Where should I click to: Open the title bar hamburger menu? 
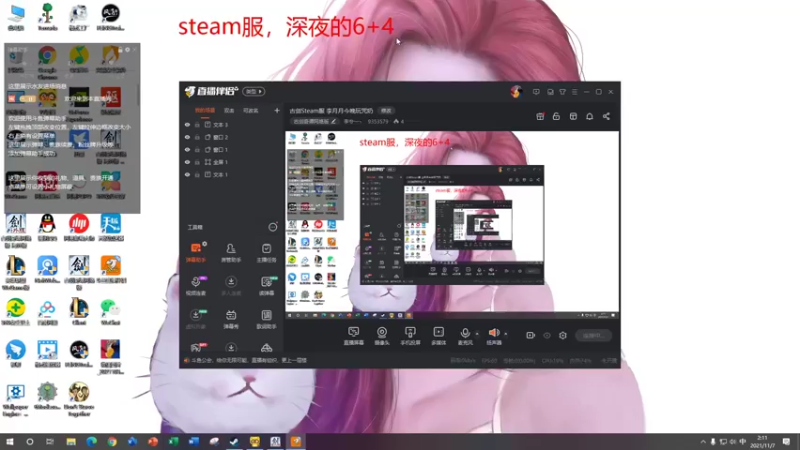click(x=574, y=92)
